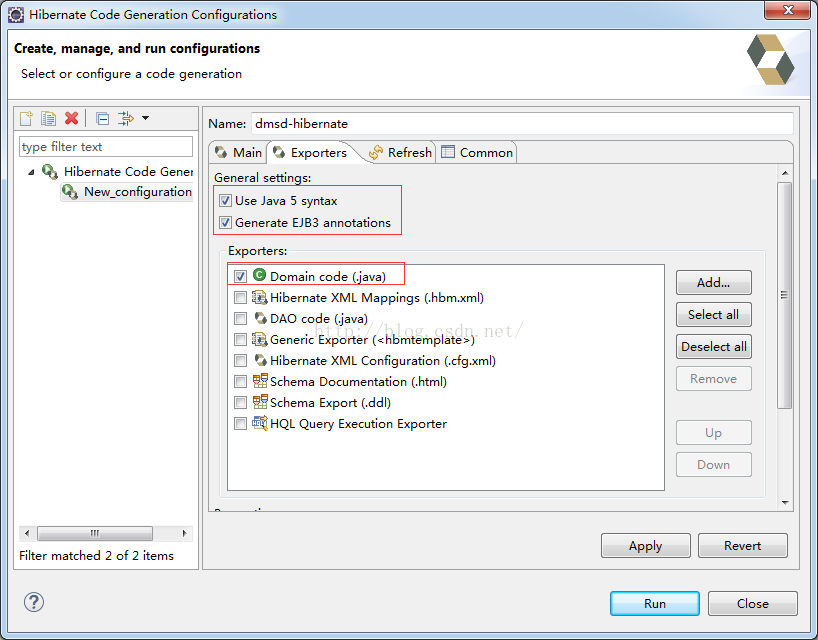Click the Name input field
This screenshot has width=818, height=640.
[x=522, y=124]
